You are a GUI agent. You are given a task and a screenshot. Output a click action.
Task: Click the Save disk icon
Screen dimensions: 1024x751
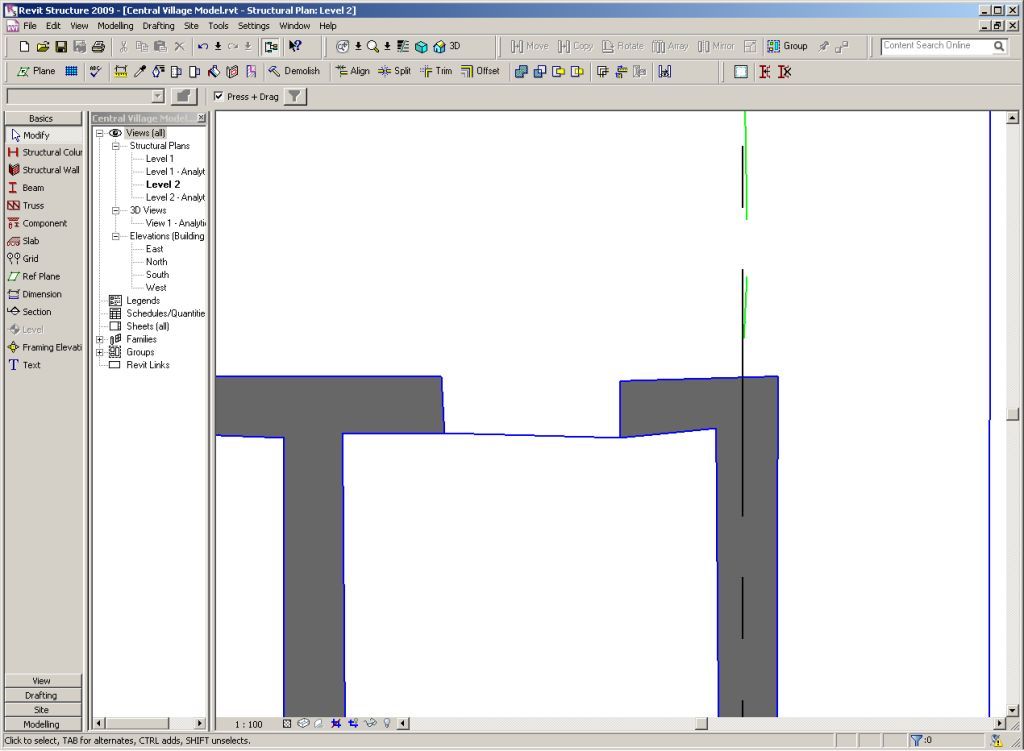click(x=61, y=46)
